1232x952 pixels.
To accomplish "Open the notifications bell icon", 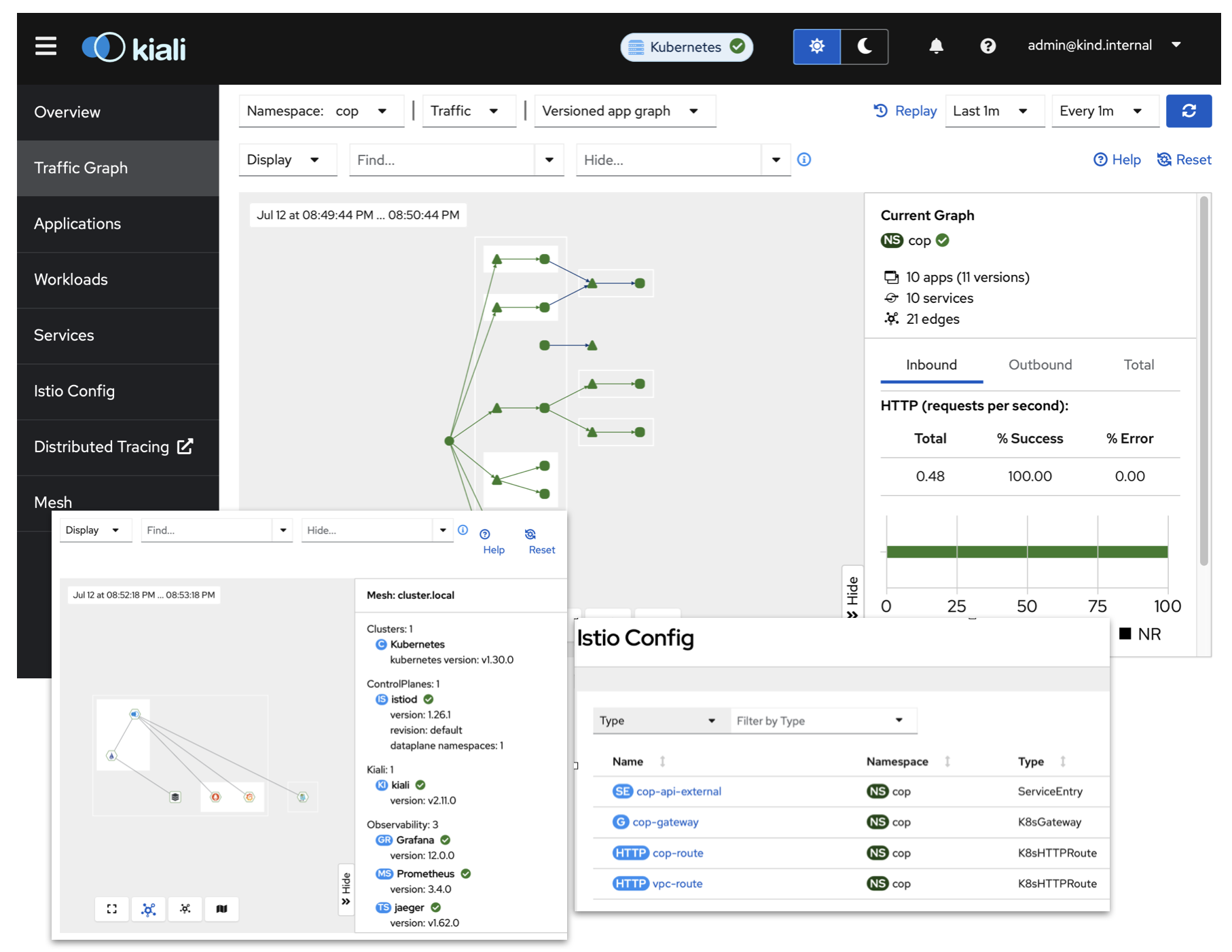I will point(936,46).
